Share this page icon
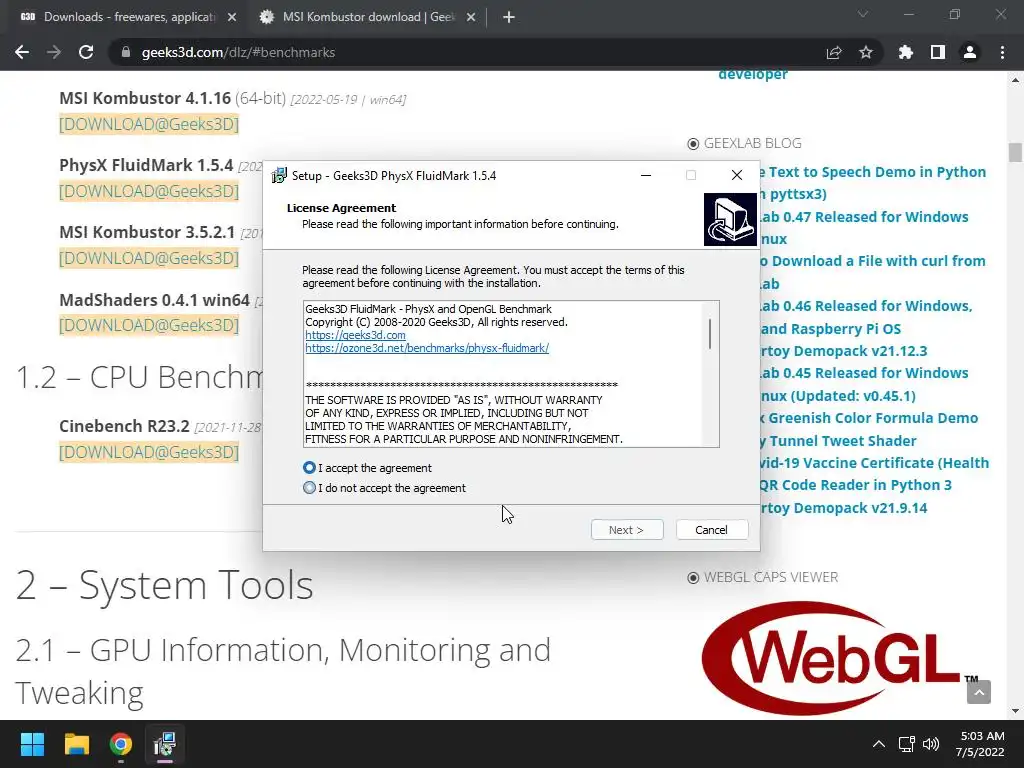This screenshot has width=1024, height=768. tap(834, 52)
